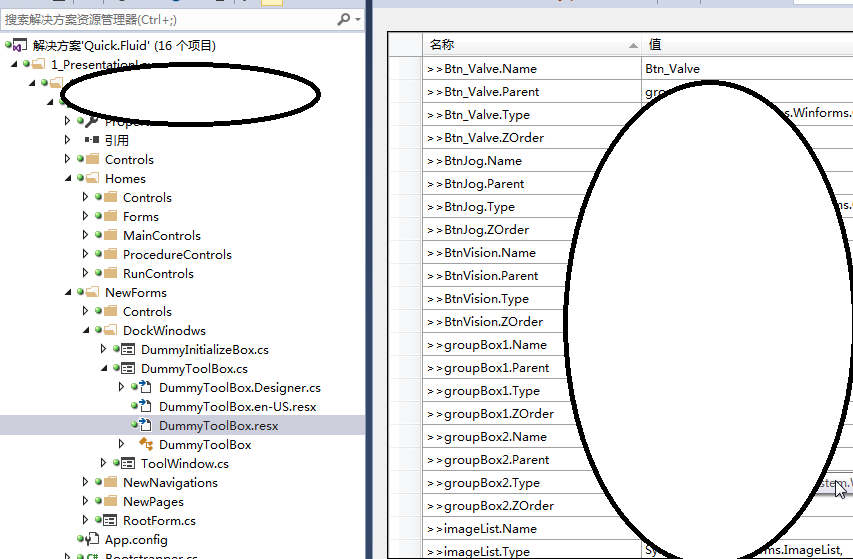The width and height of the screenshot is (853, 559).
Task: Select the solution 'Quick.Fluid' root node
Action: click(x=124, y=46)
